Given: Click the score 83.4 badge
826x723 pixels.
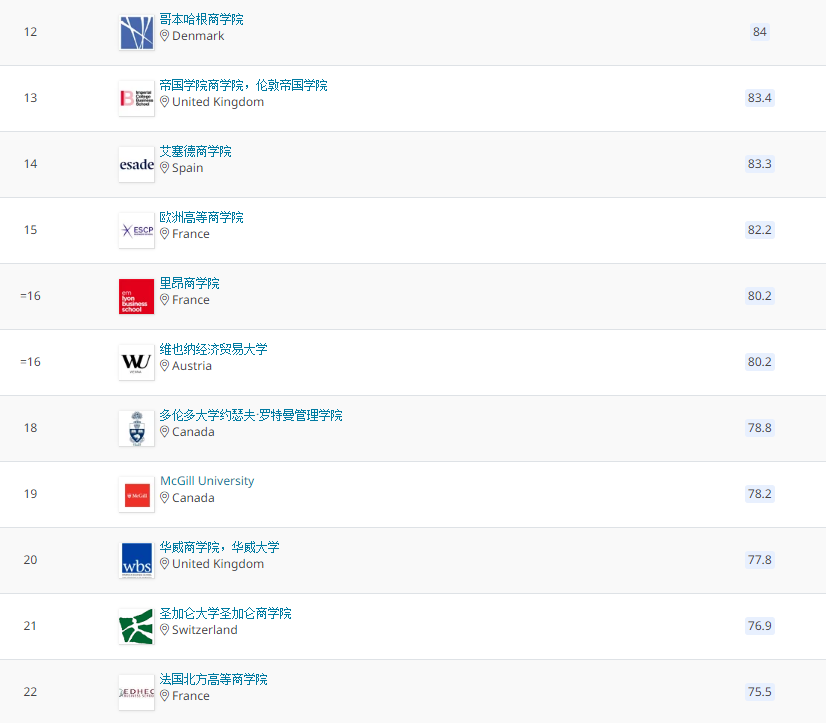Looking at the screenshot, I should (x=760, y=97).
